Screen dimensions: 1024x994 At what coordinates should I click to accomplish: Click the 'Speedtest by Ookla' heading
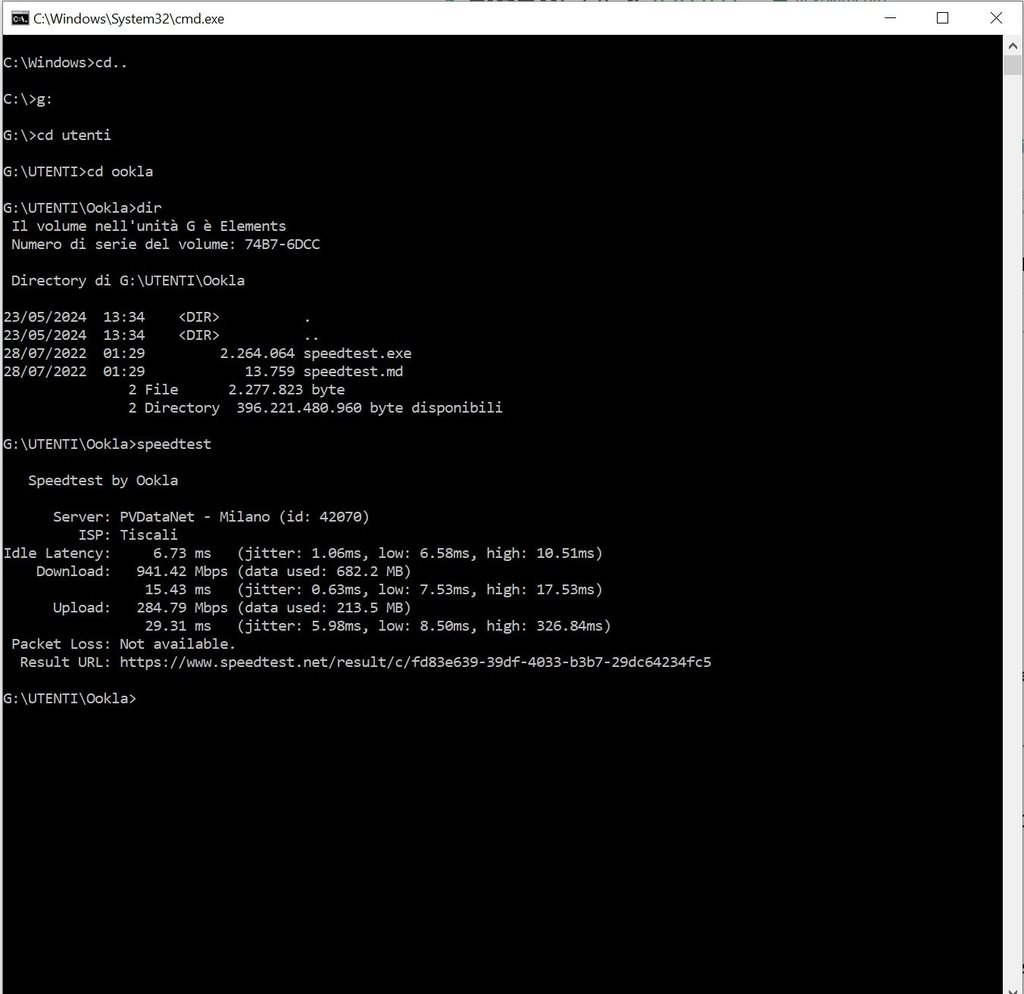(x=103, y=481)
